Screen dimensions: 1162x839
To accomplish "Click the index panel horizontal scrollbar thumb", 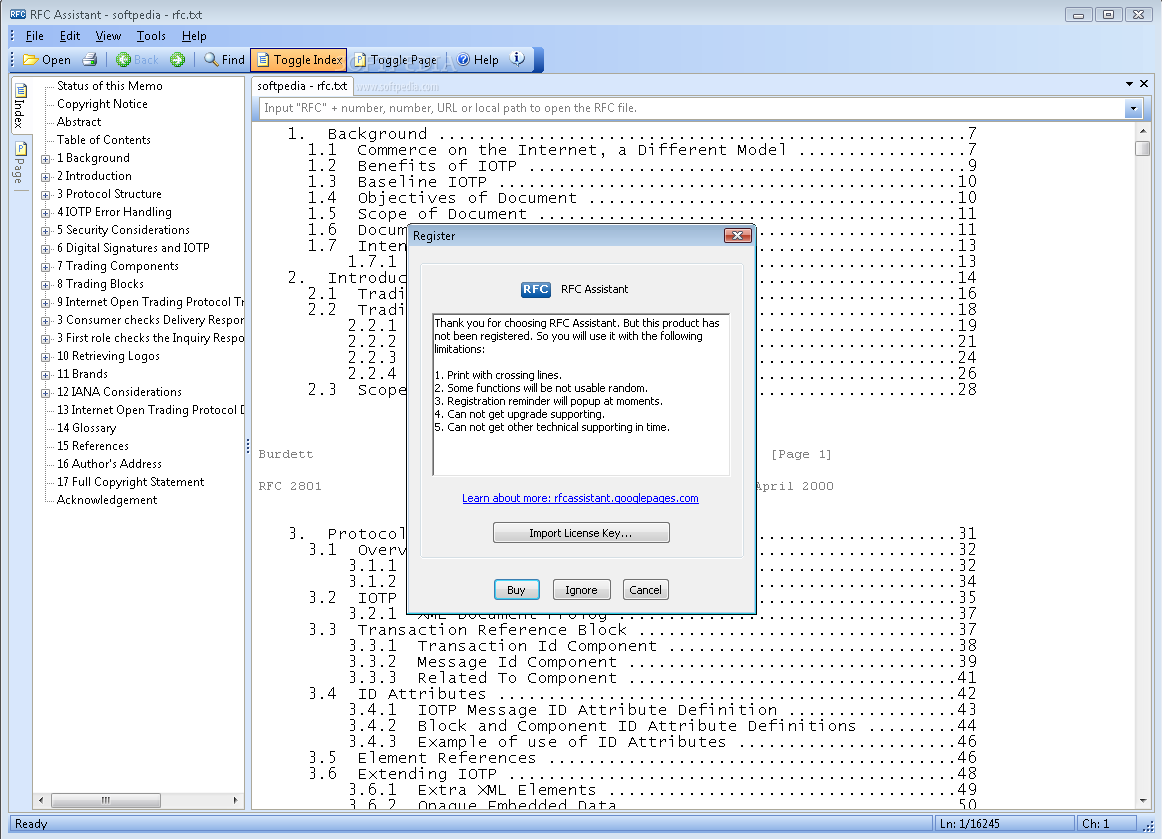I will click(x=105, y=800).
